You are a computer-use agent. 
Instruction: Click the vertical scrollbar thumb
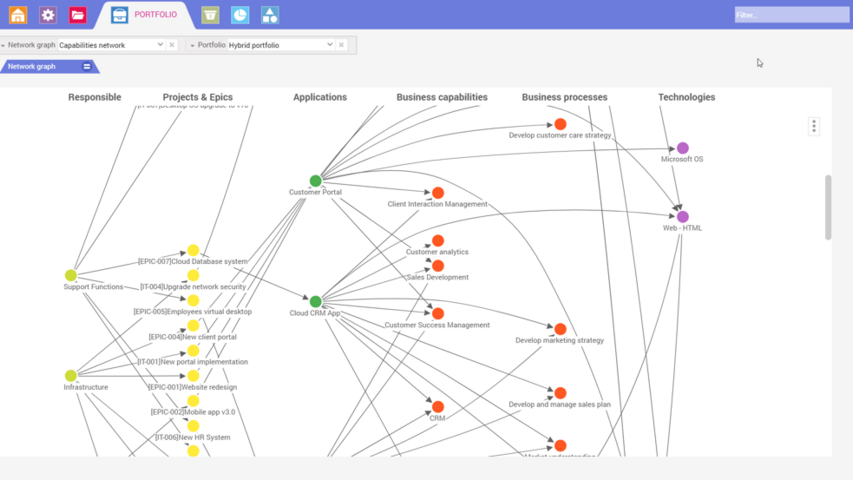pyautogui.click(x=828, y=207)
